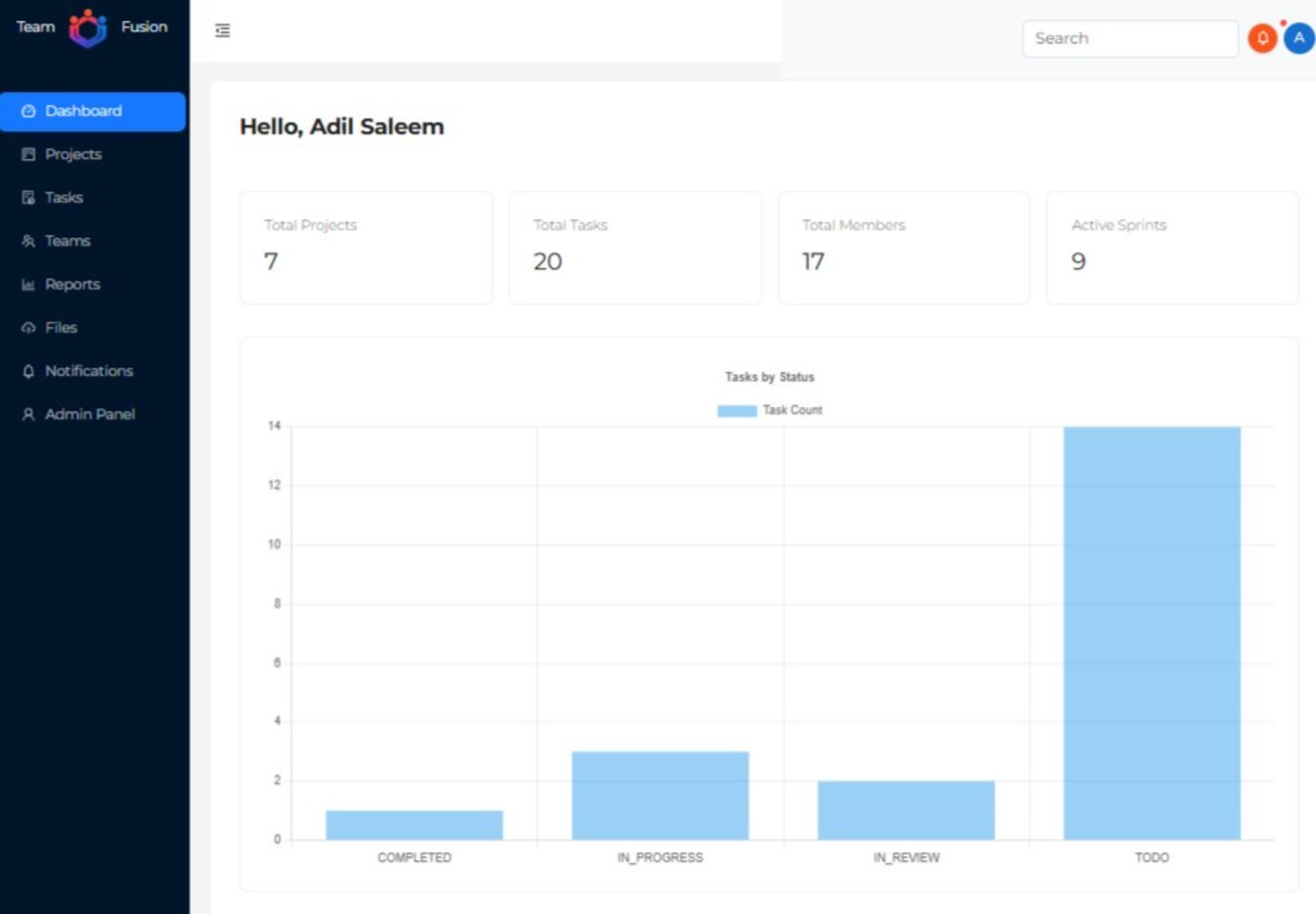The image size is (1316, 914).
Task: Click the TODO bar in chart
Action: point(1151,633)
